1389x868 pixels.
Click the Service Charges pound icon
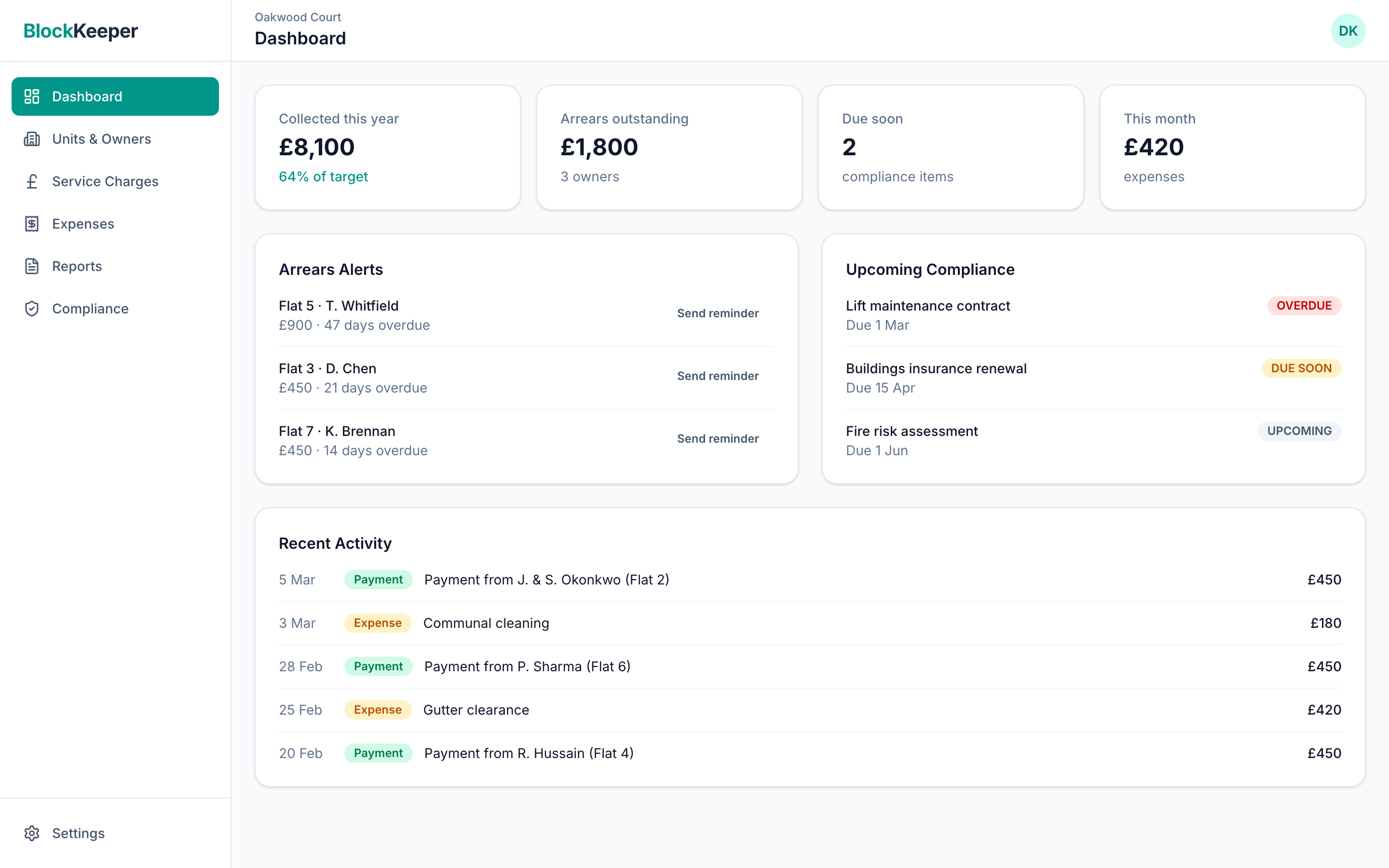[32, 181]
